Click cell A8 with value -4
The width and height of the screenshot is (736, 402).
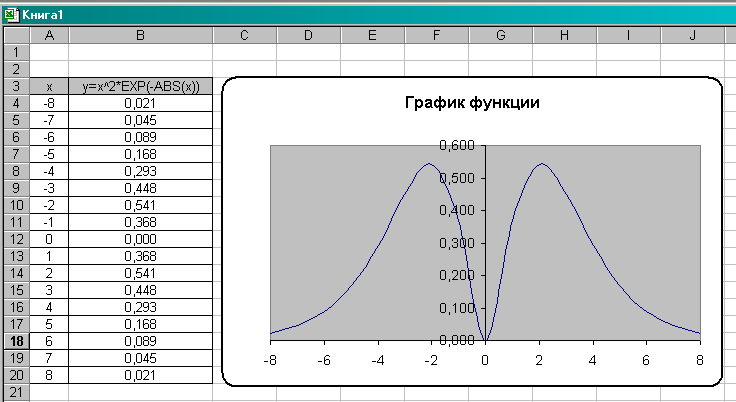[x=49, y=171]
